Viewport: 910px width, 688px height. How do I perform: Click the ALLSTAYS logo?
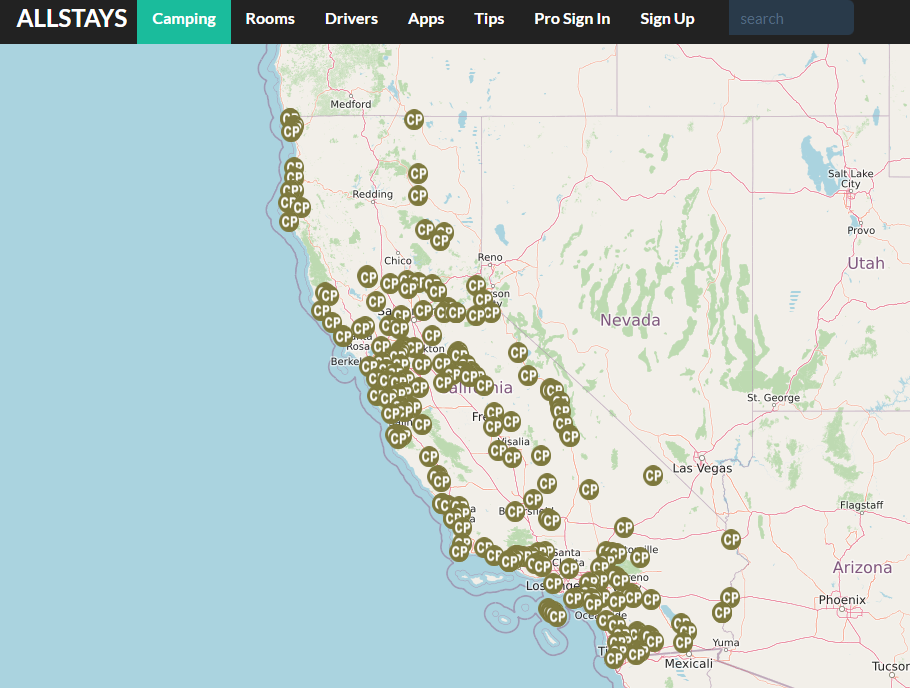(72, 19)
